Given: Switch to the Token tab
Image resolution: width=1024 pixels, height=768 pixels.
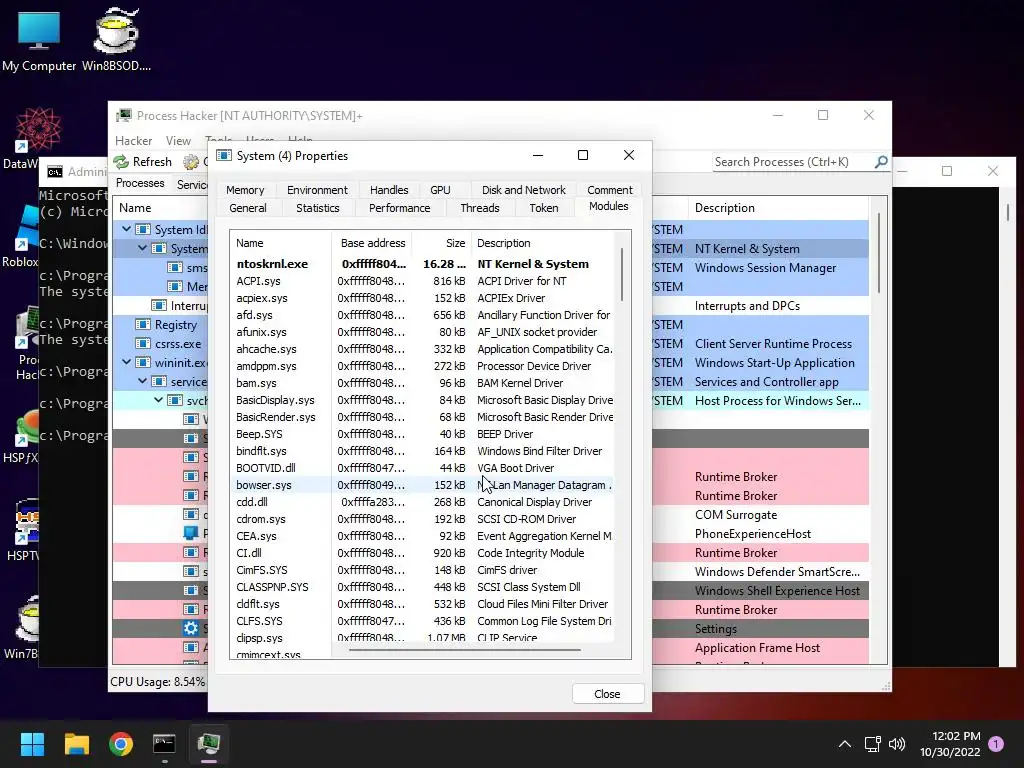Looking at the screenshot, I should pos(543,208).
